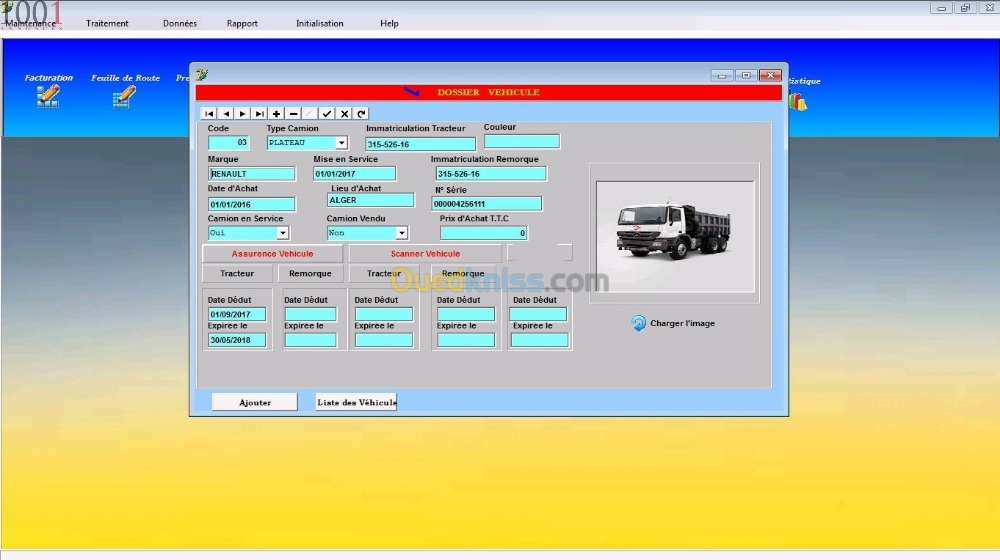Image resolution: width=1000 pixels, height=560 pixels.
Task: Cancel edit with X navigator icon
Action: [x=344, y=114]
